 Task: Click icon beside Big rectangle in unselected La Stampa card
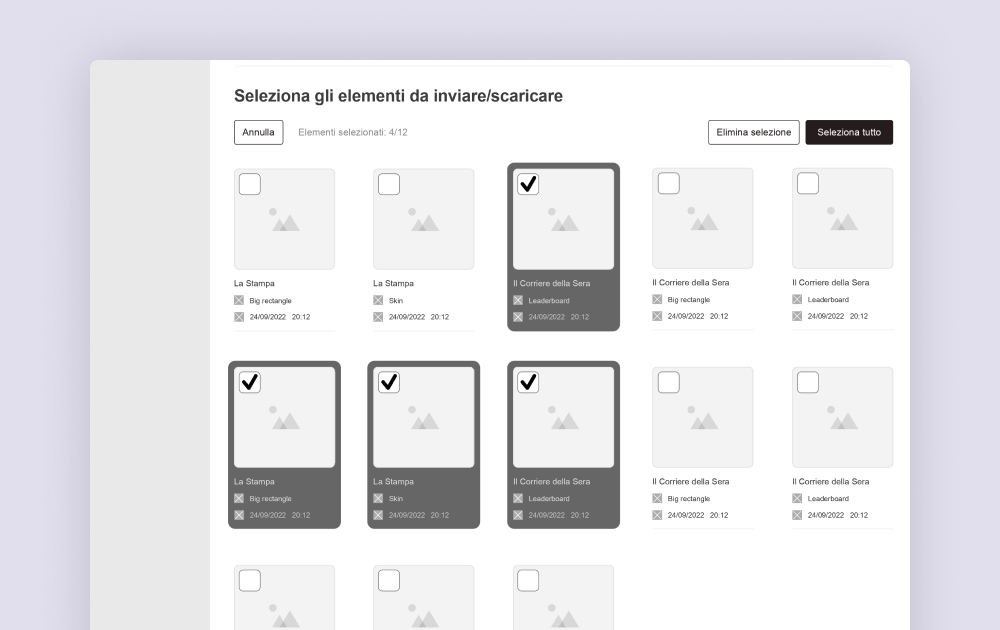coord(239,300)
